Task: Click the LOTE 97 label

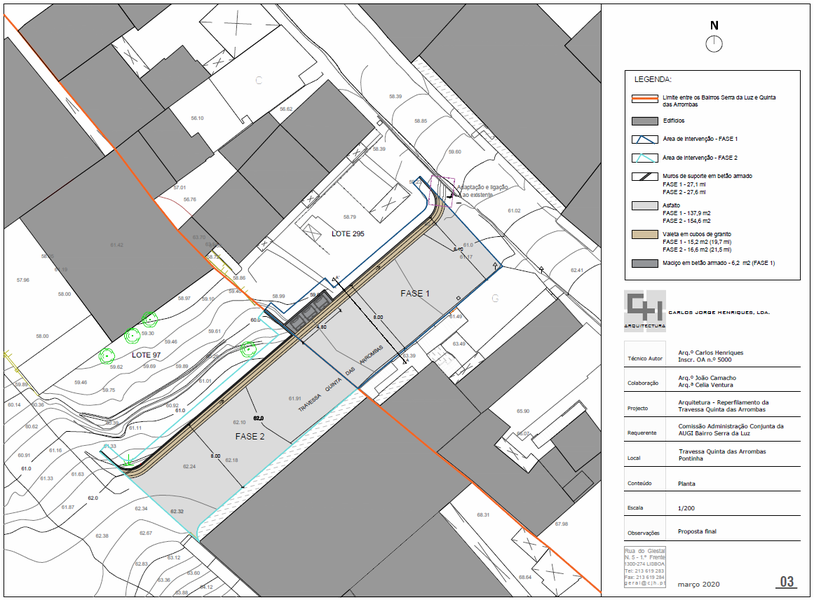Action: pos(146,355)
